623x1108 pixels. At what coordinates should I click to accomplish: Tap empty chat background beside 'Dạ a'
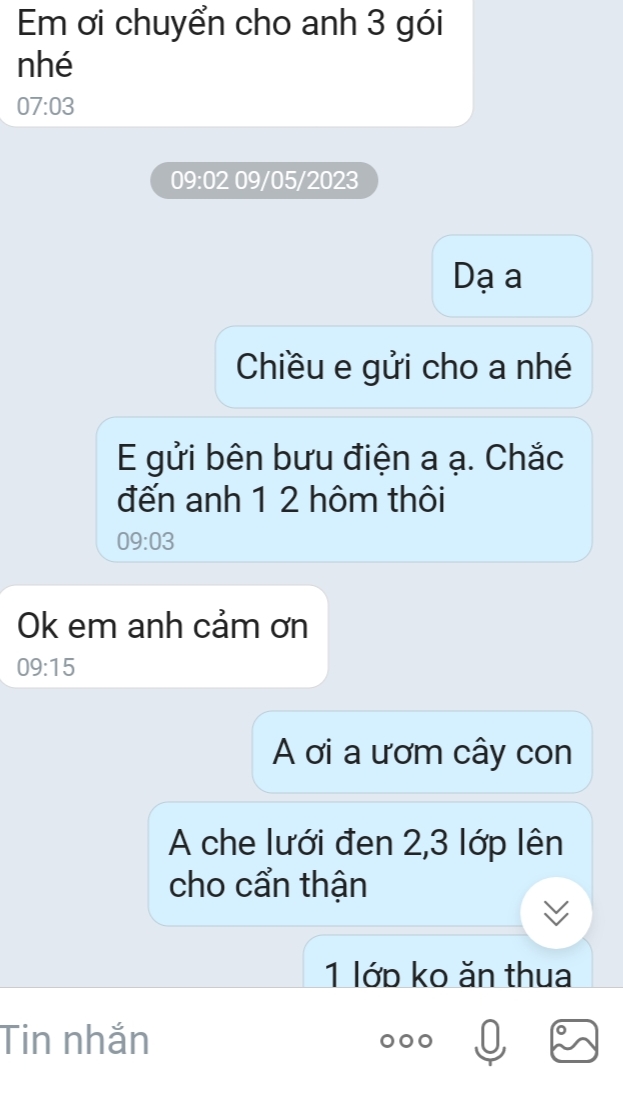click(212, 276)
